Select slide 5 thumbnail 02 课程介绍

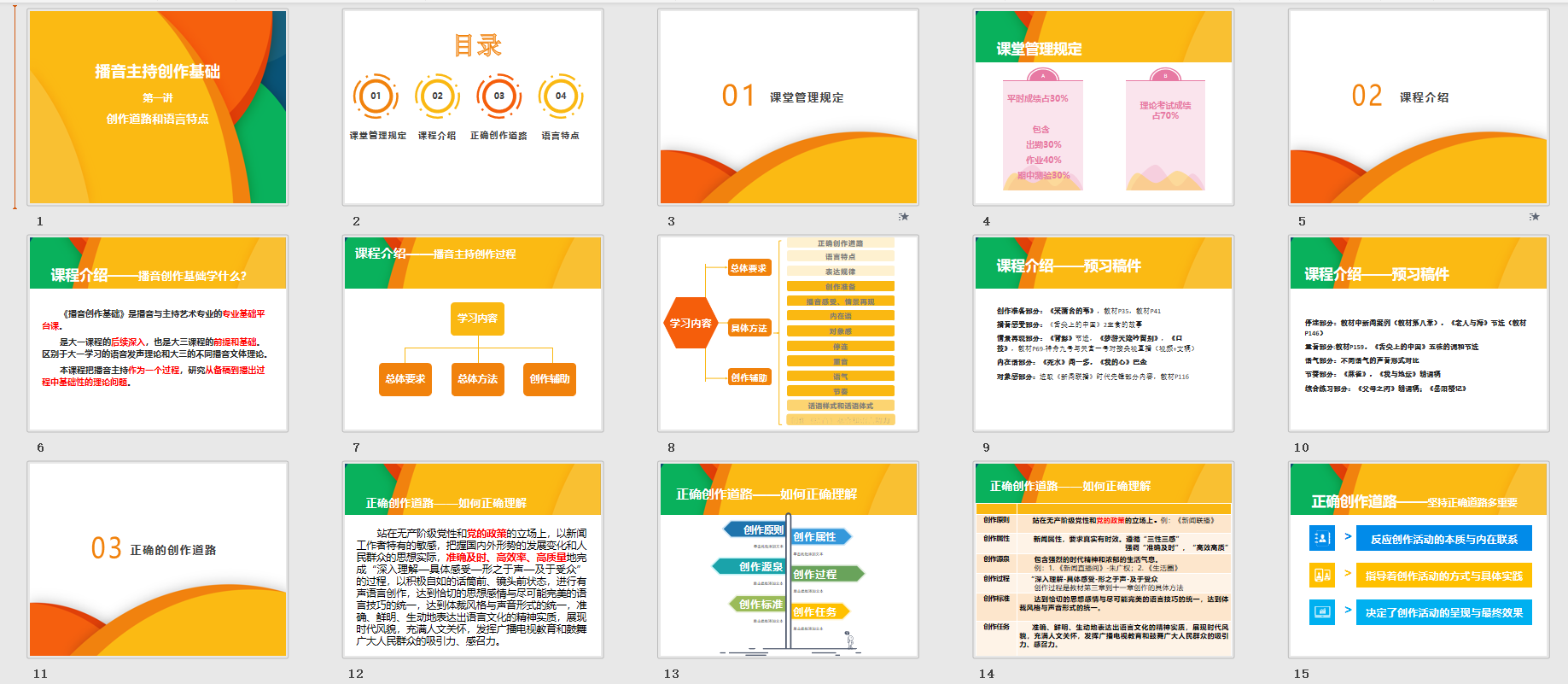tap(1419, 108)
